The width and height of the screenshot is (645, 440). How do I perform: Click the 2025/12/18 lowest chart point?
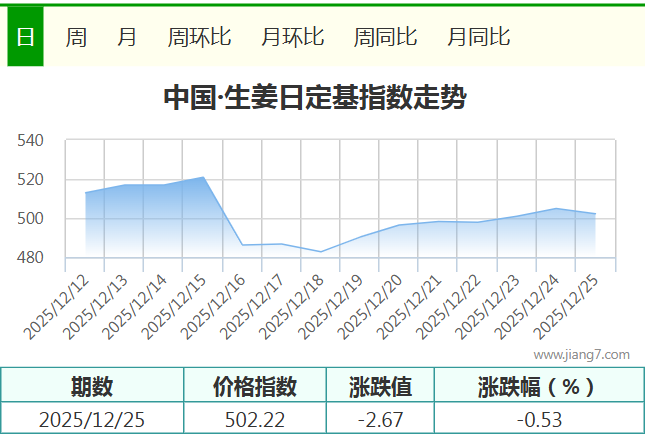click(321, 252)
